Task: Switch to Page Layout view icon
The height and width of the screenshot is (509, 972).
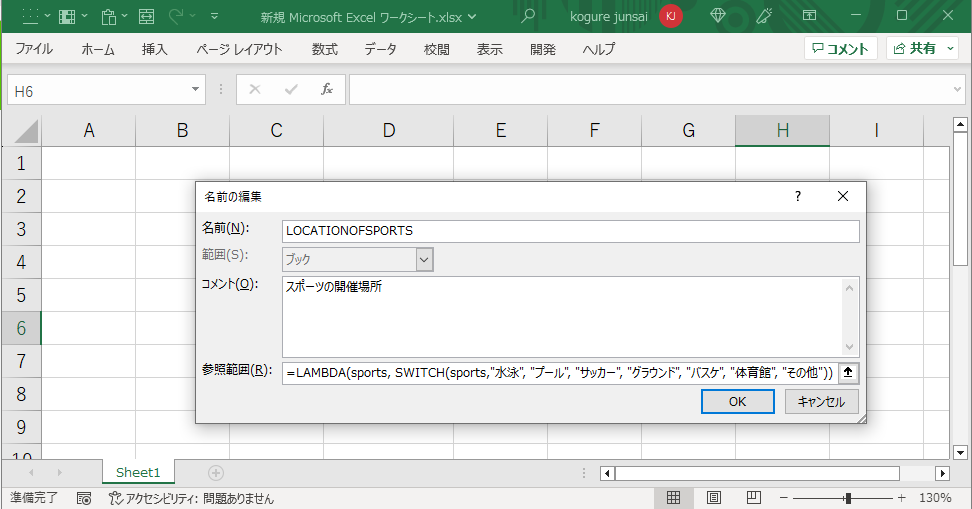Action: point(714,497)
